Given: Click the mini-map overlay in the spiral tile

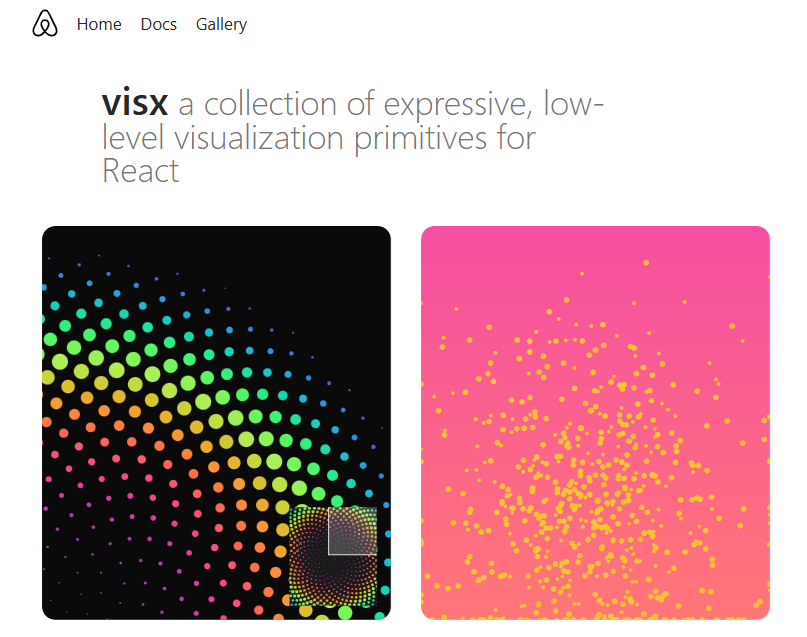Looking at the screenshot, I should (x=333, y=556).
